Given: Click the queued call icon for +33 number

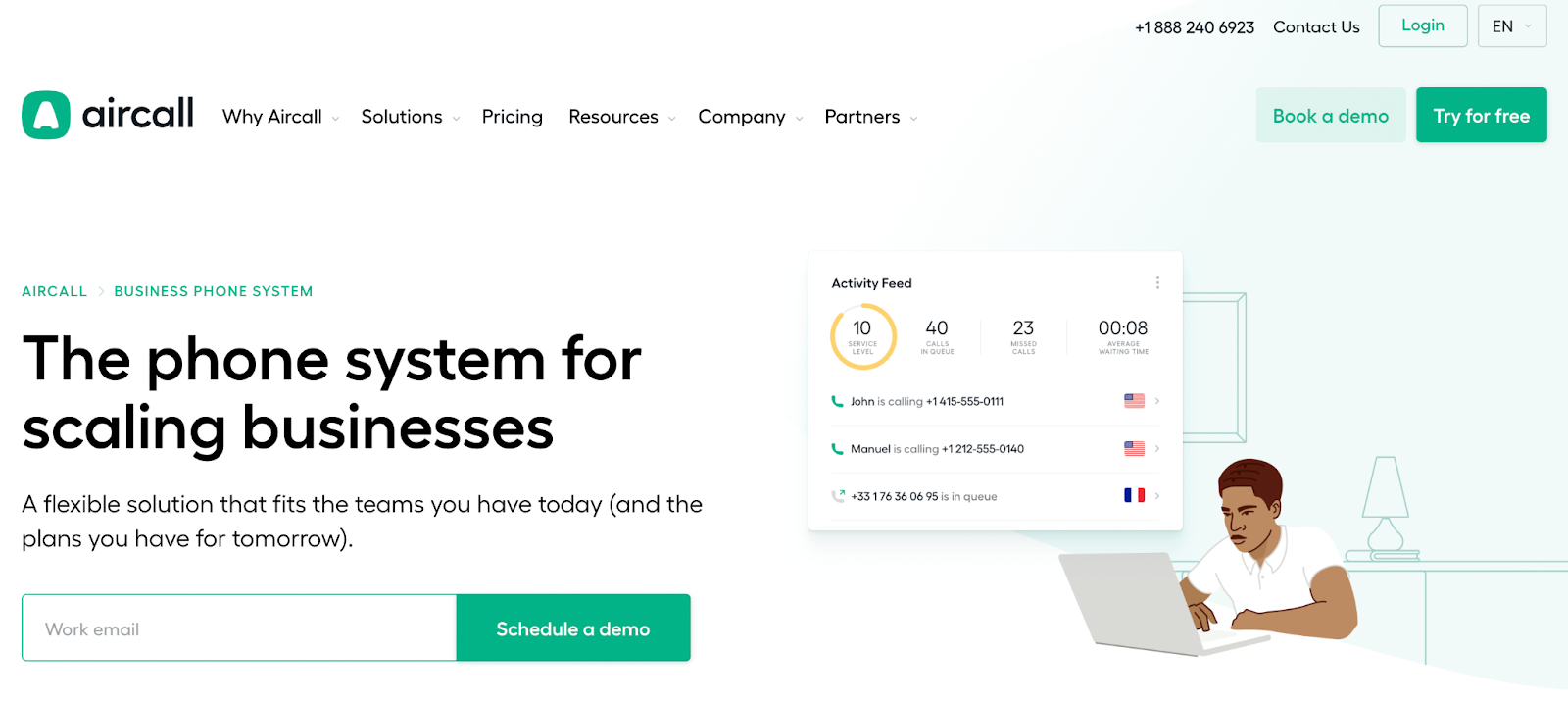Looking at the screenshot, I should pyautogui.click(x=838, y=496).
